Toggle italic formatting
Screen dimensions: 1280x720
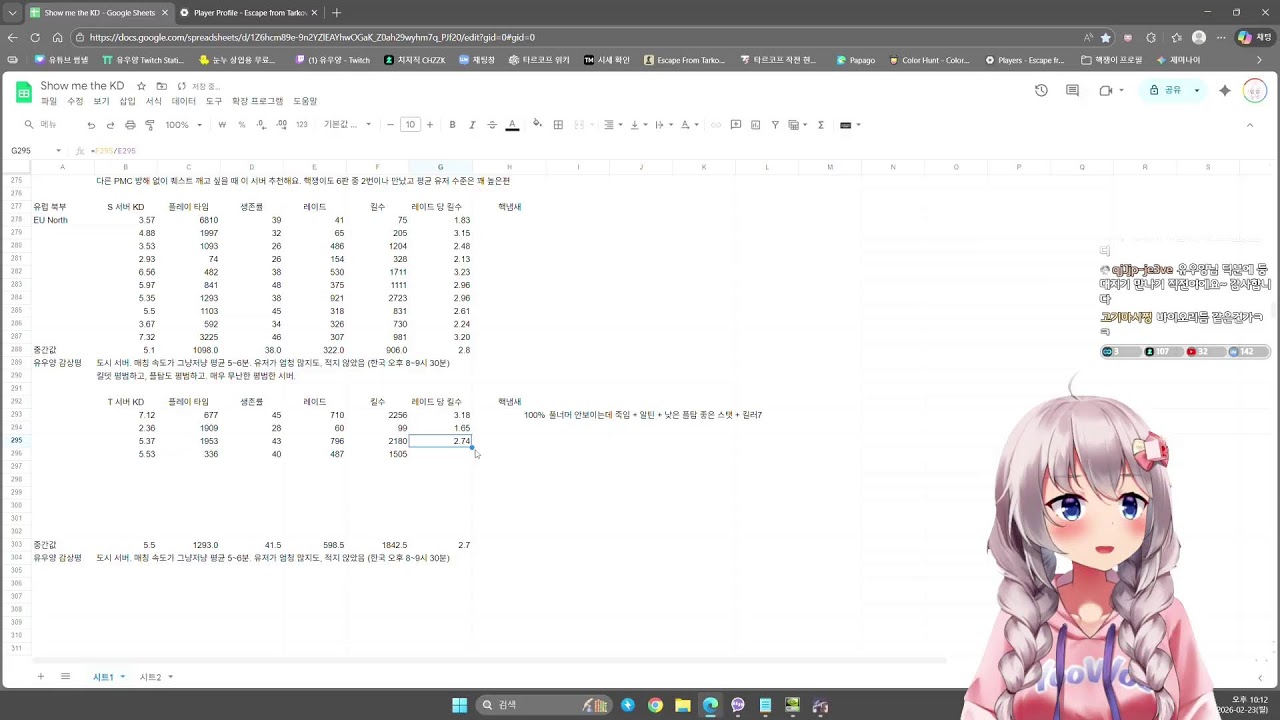point(472,125)
